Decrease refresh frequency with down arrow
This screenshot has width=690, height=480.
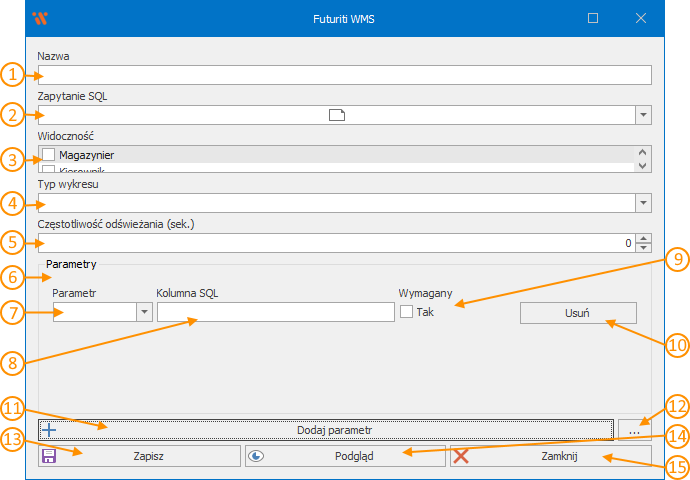coord(643,247)
